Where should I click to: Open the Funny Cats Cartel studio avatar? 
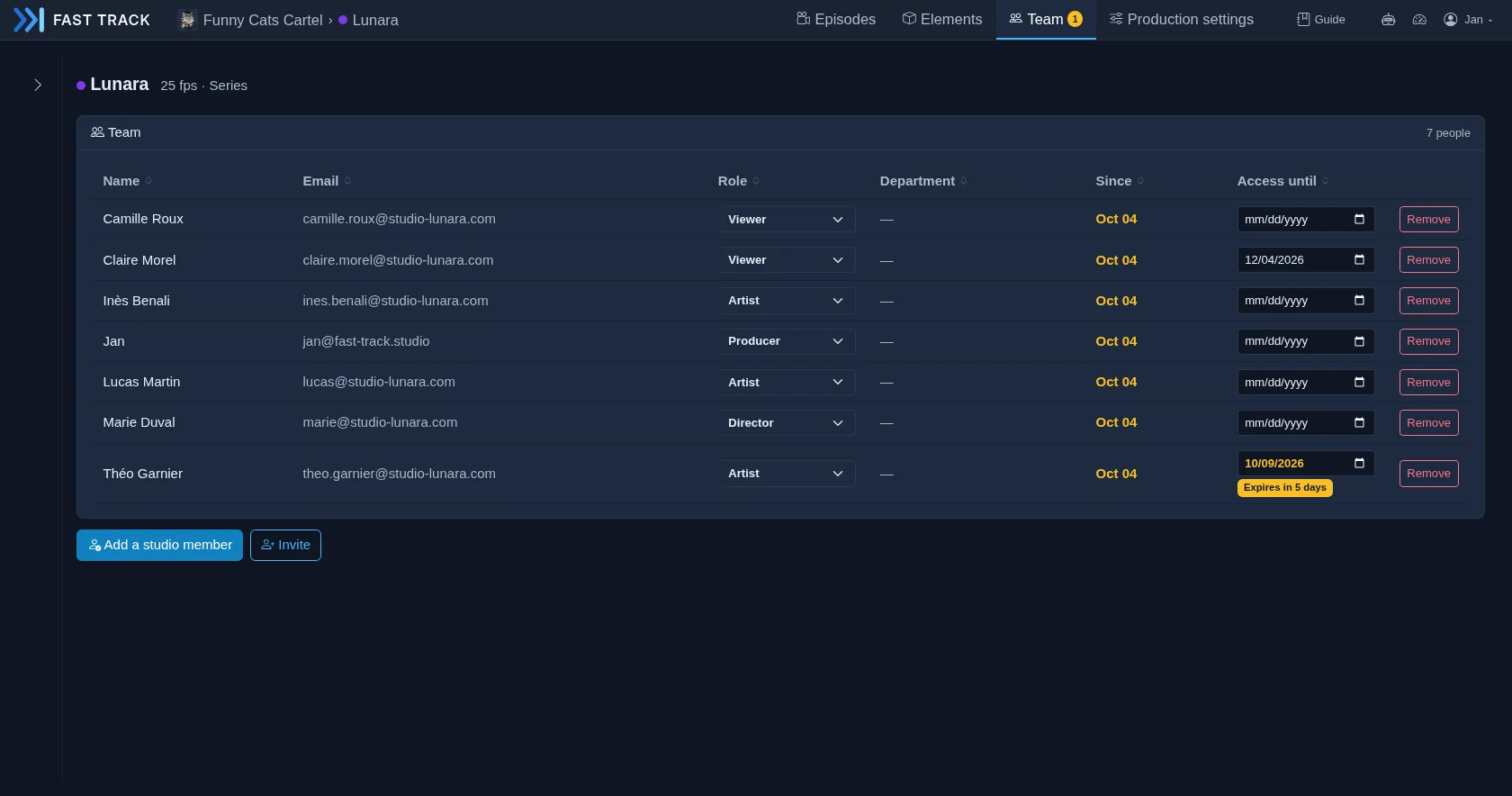pos(187,20)
